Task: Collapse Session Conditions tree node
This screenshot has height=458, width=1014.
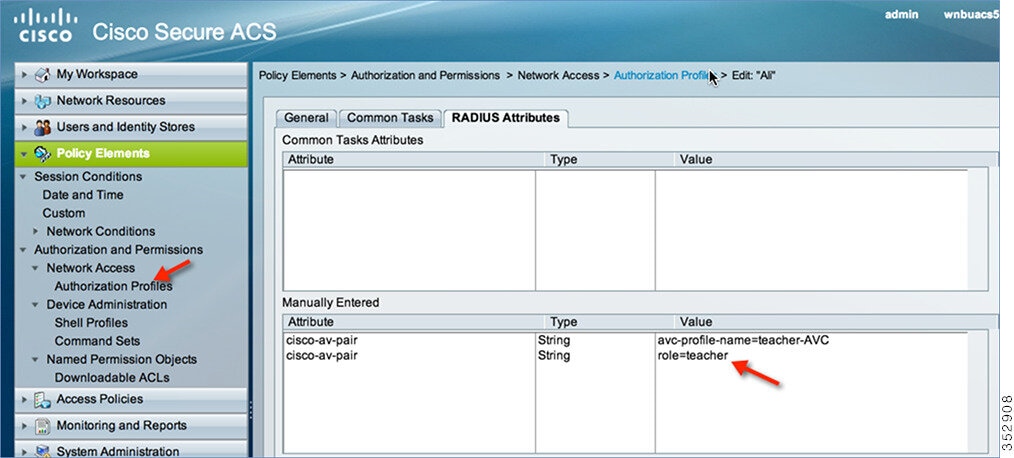Action: (23, 177)
